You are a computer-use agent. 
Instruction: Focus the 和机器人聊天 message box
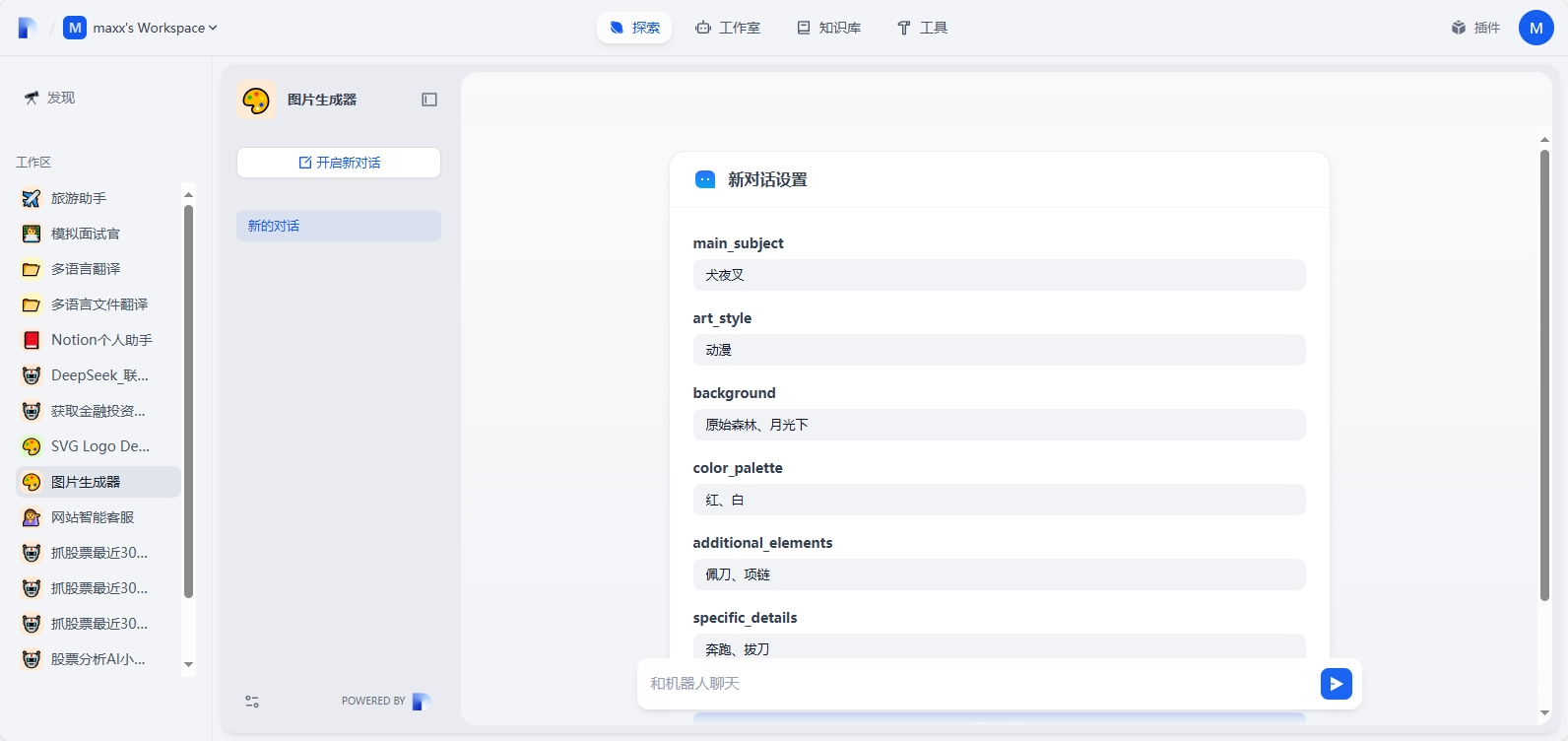[x=977, y=683]
